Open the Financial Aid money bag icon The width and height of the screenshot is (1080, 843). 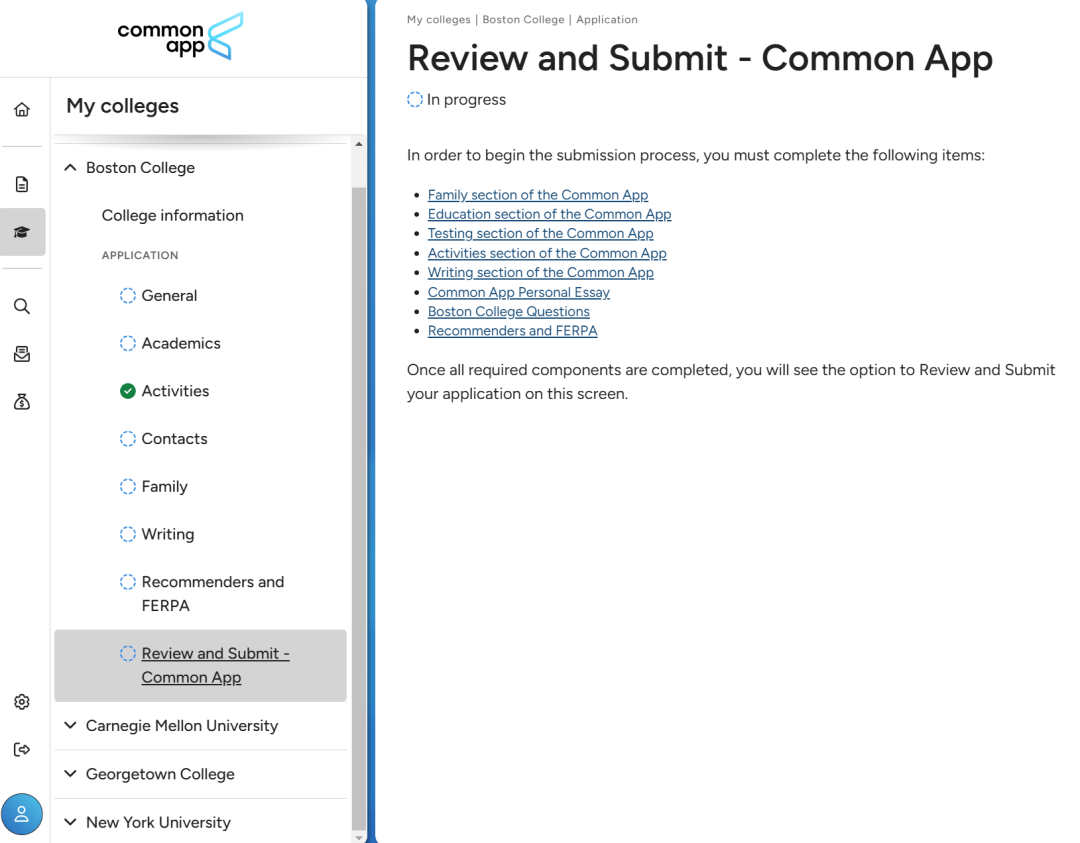pyautogui.click(x=22, y=402)
